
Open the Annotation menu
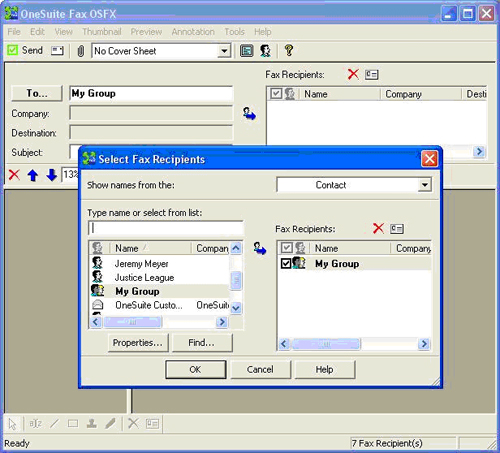(x=193, y=32)
